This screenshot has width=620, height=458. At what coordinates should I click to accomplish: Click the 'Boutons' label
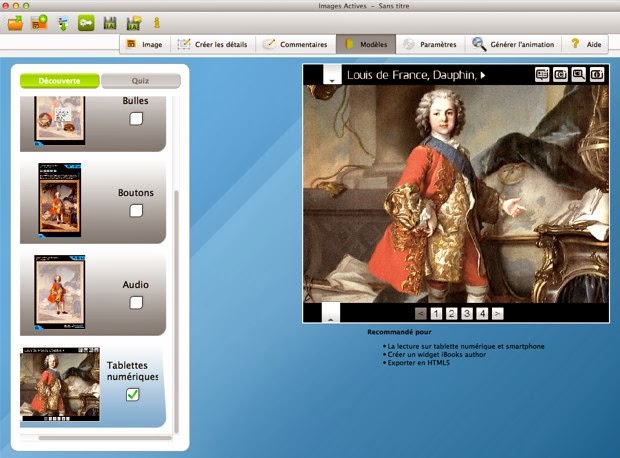[136, 193]
